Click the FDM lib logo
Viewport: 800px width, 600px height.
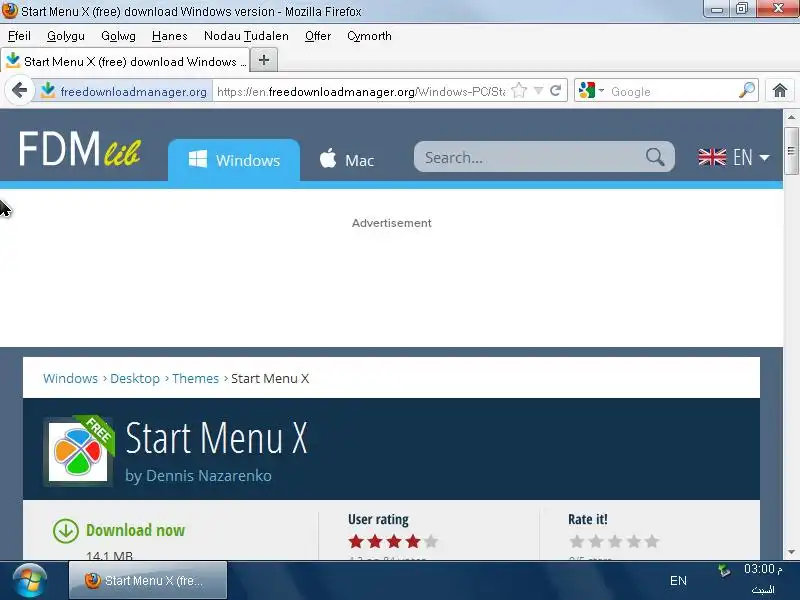[x=80, y=149]
